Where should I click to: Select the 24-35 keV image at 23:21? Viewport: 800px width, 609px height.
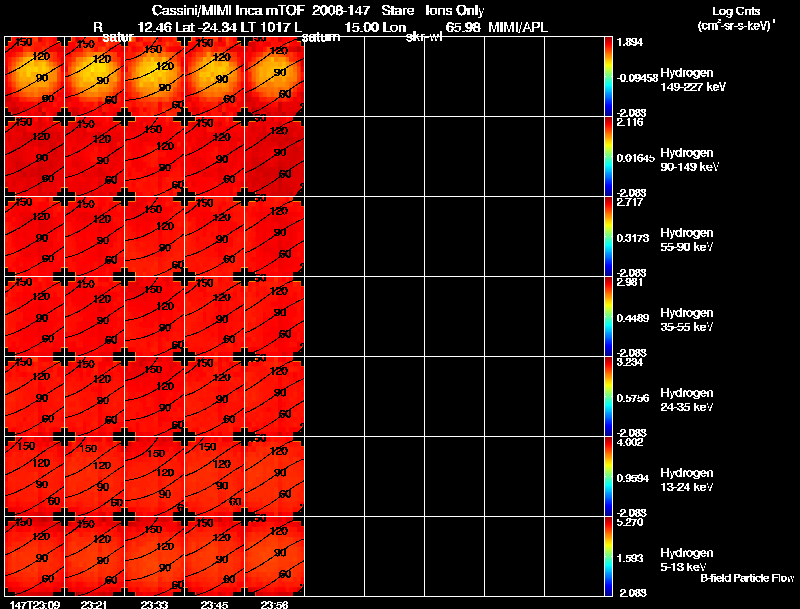[x=94, y=396]
